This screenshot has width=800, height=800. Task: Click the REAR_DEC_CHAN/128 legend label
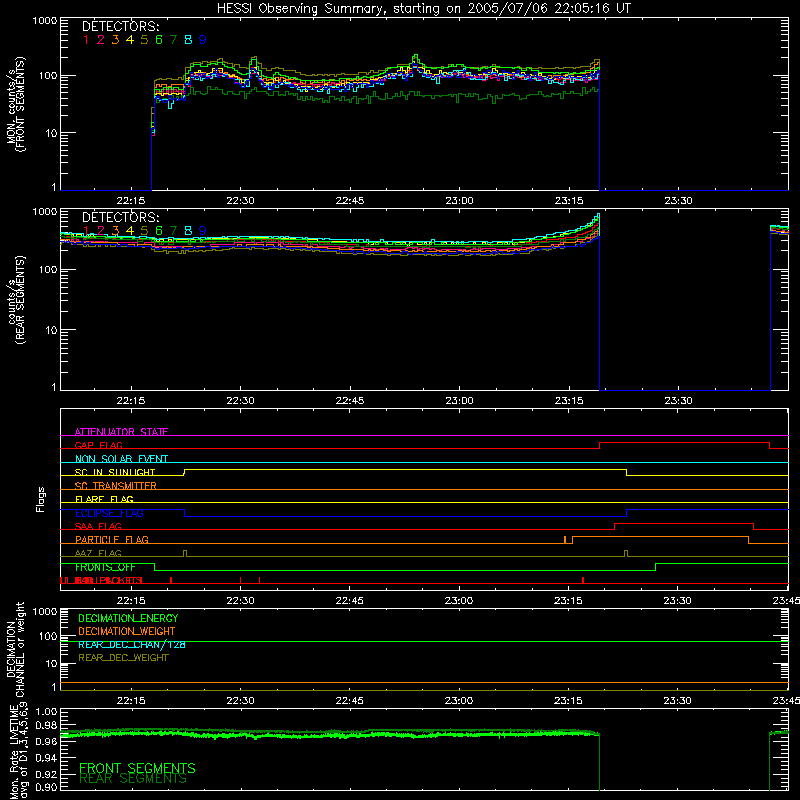tap(132, 644)
